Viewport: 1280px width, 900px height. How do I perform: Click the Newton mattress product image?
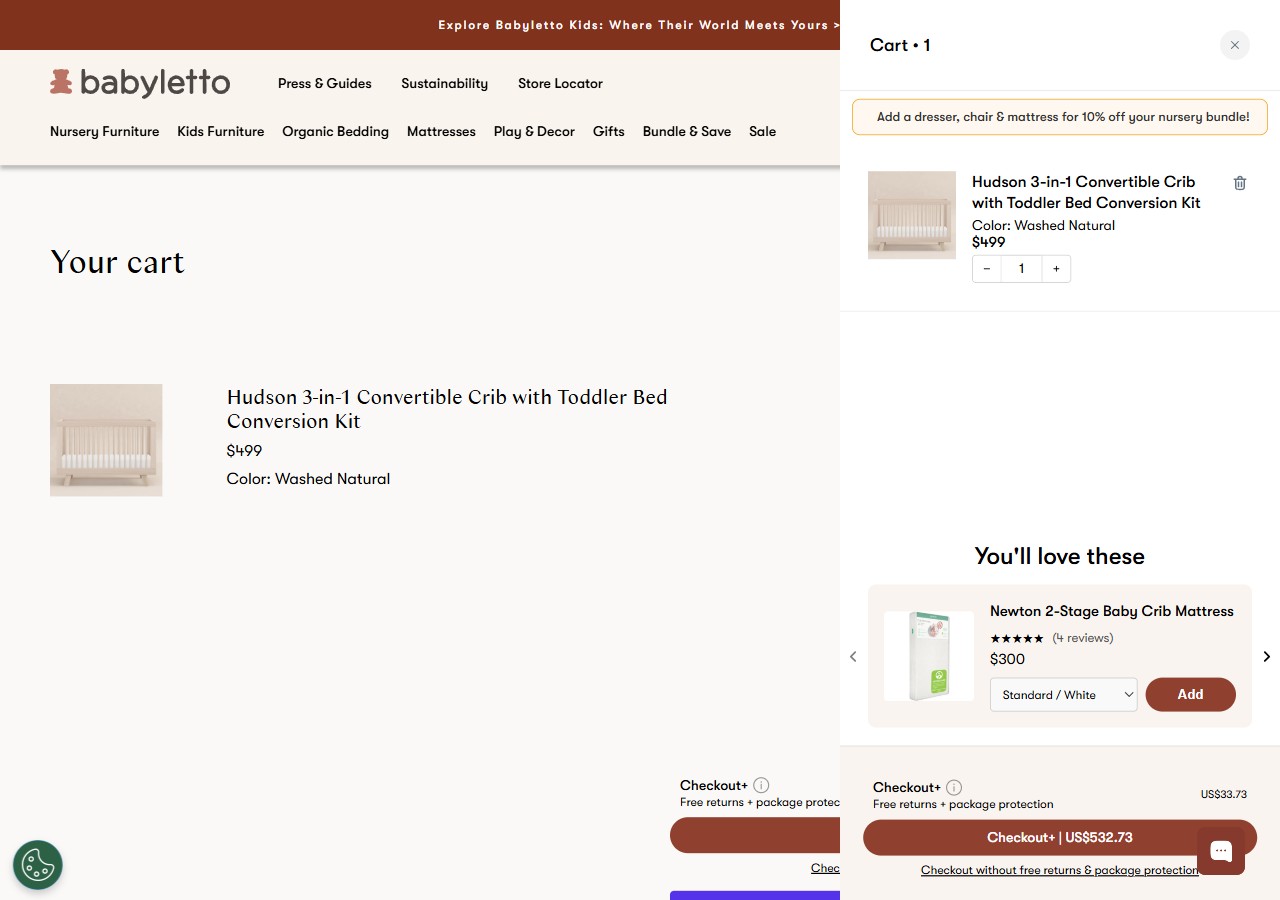point(929,656)
